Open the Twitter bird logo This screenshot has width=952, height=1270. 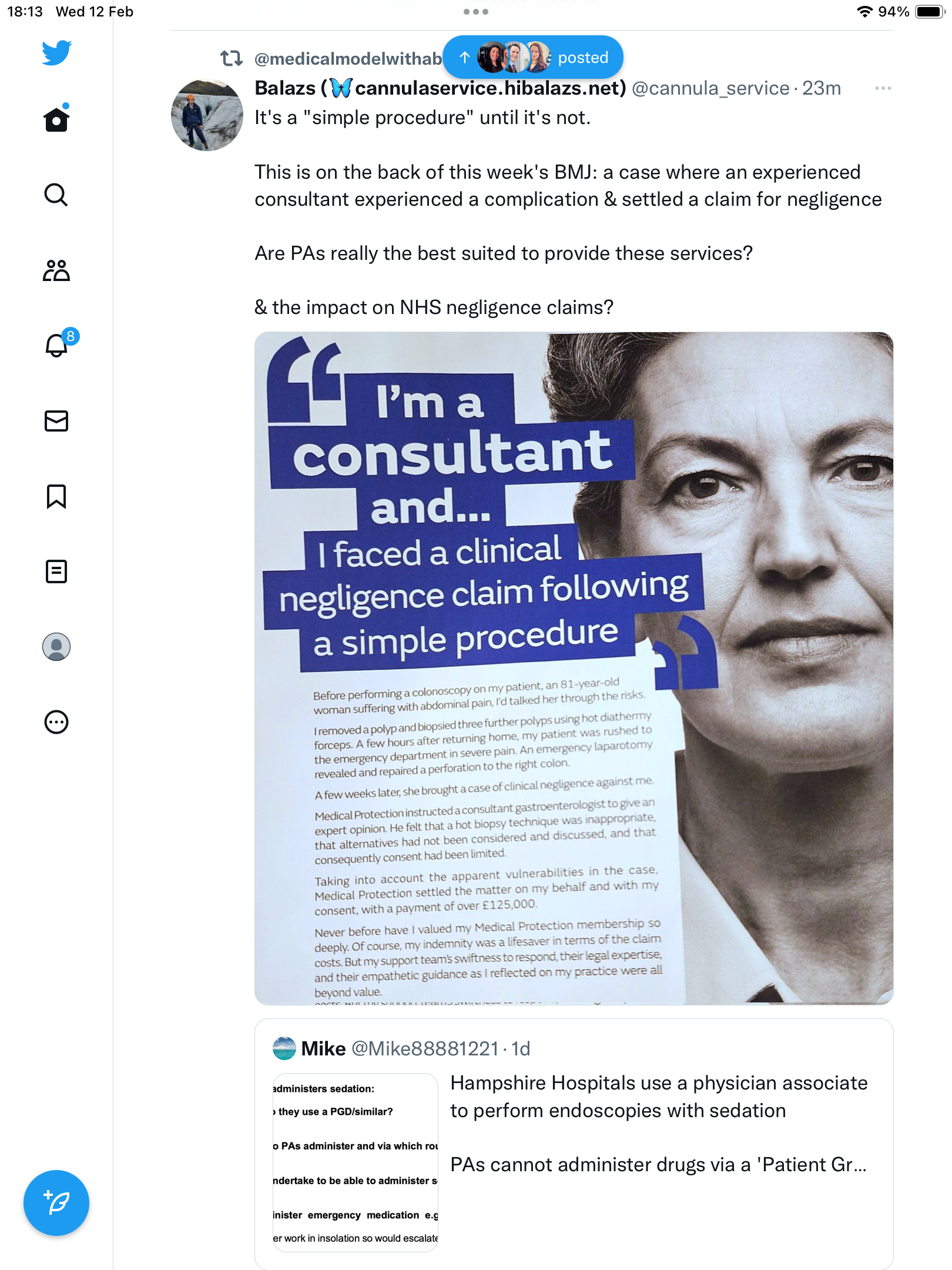(x=56, y=53)
